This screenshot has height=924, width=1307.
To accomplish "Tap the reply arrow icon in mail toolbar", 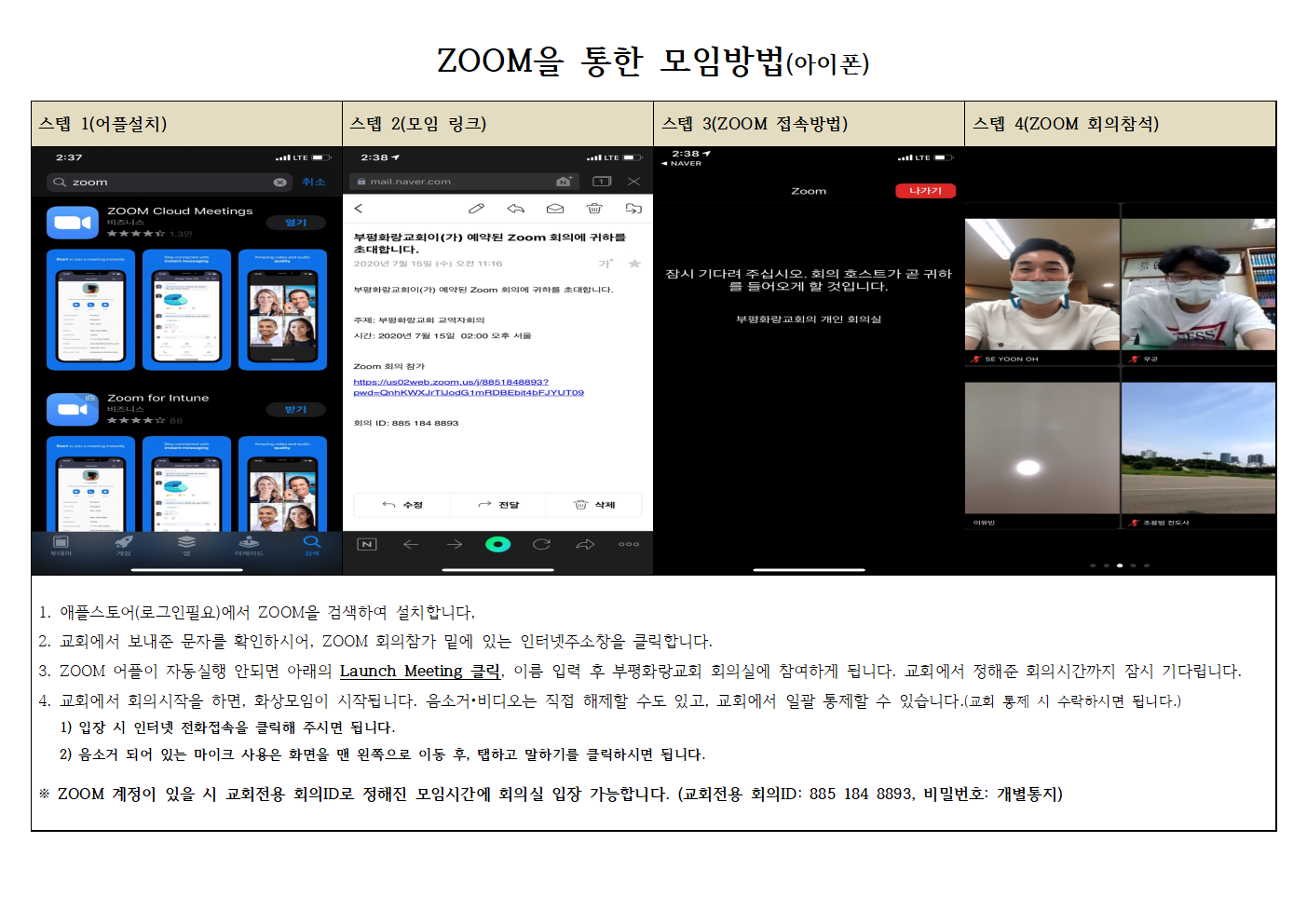I will point(516,209).
